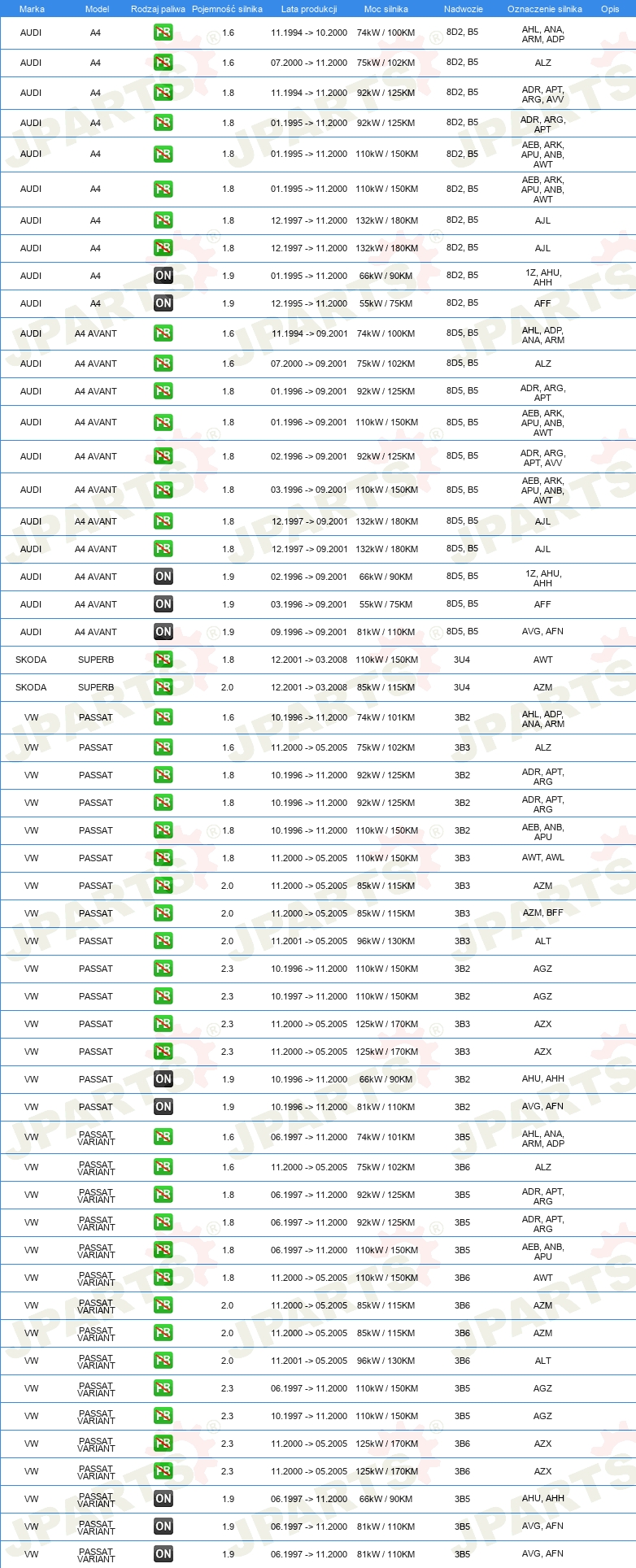Select the date cell 11.1994 -> 09.2001
636x1568 pixels.
click(x=309, y=333)
